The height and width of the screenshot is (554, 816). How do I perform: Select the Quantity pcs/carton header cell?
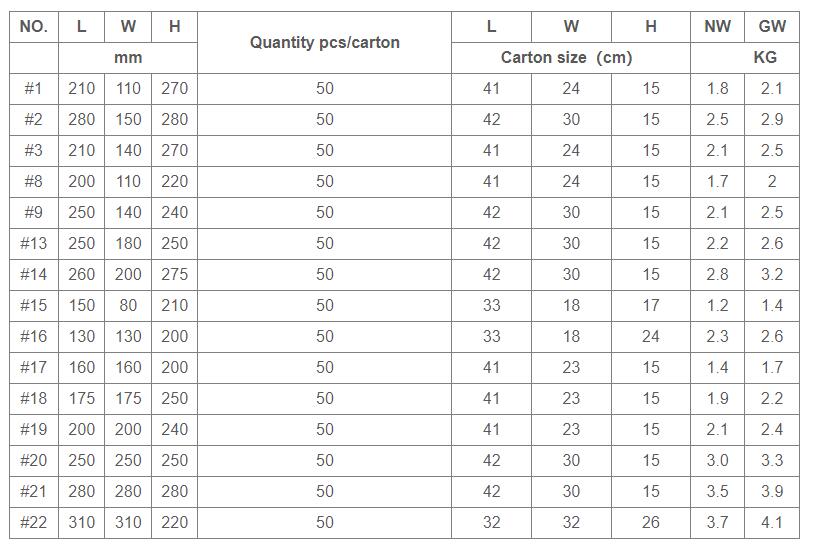pos(324,42)
